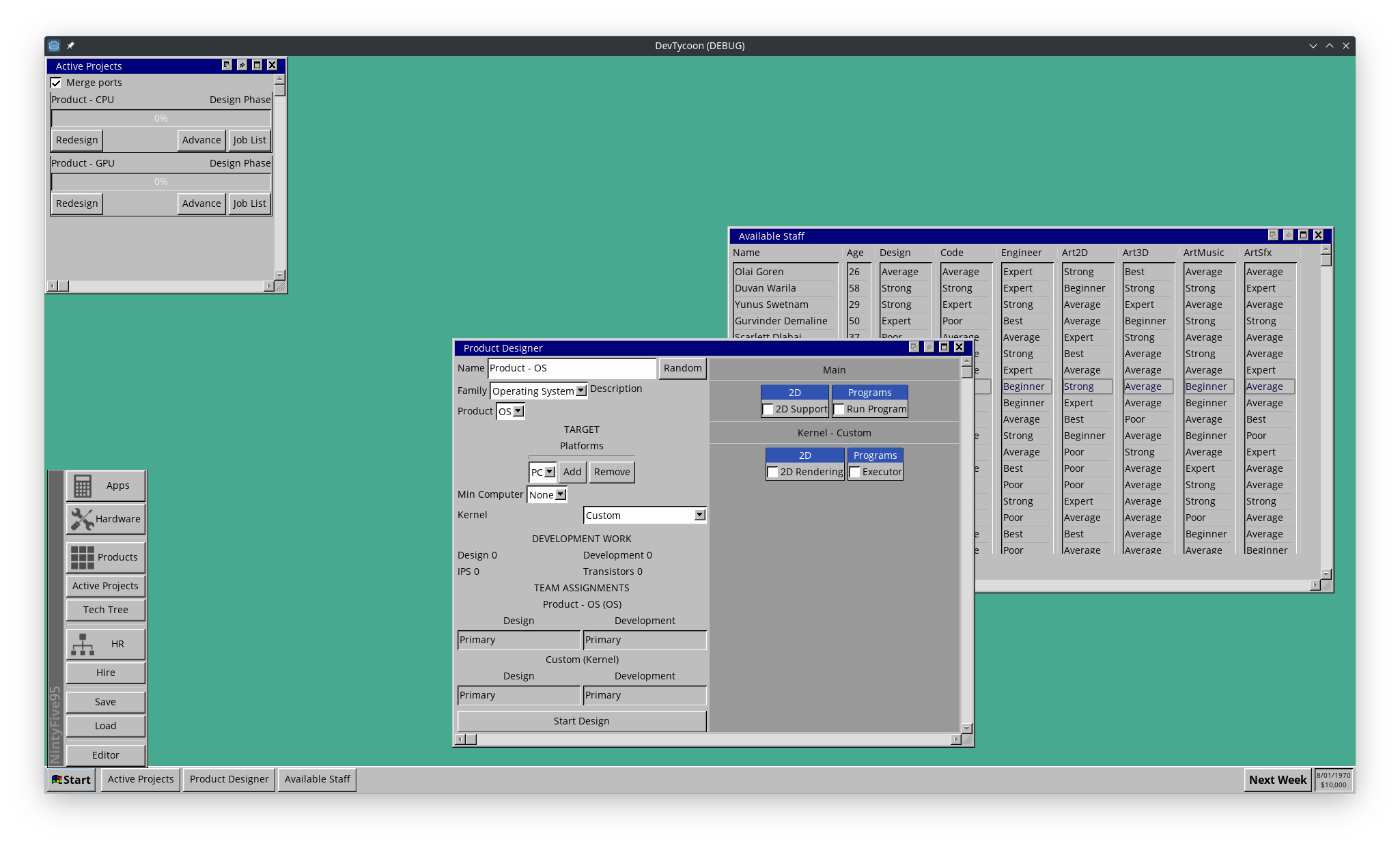Viewport: 1400px width, 846px height.
Task: Click the pin icon in the top bar
Action: [70, 45]
